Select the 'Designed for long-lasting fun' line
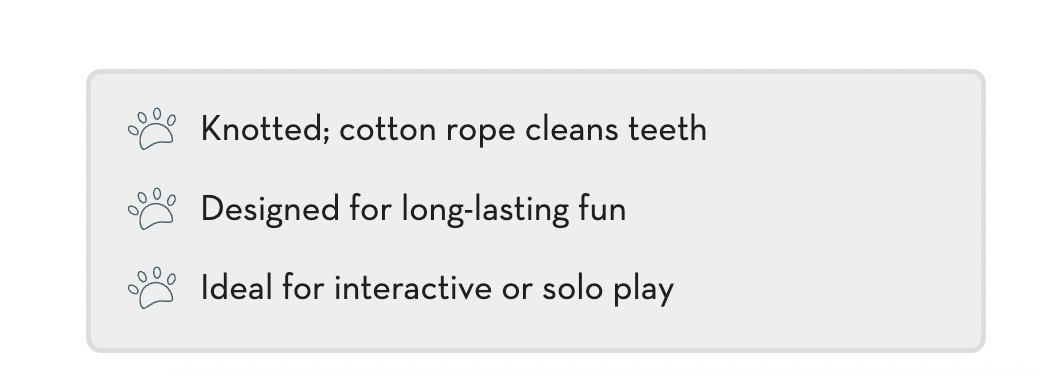The width and height of the screenshot is (1040, 376). [x=413, y=209]
